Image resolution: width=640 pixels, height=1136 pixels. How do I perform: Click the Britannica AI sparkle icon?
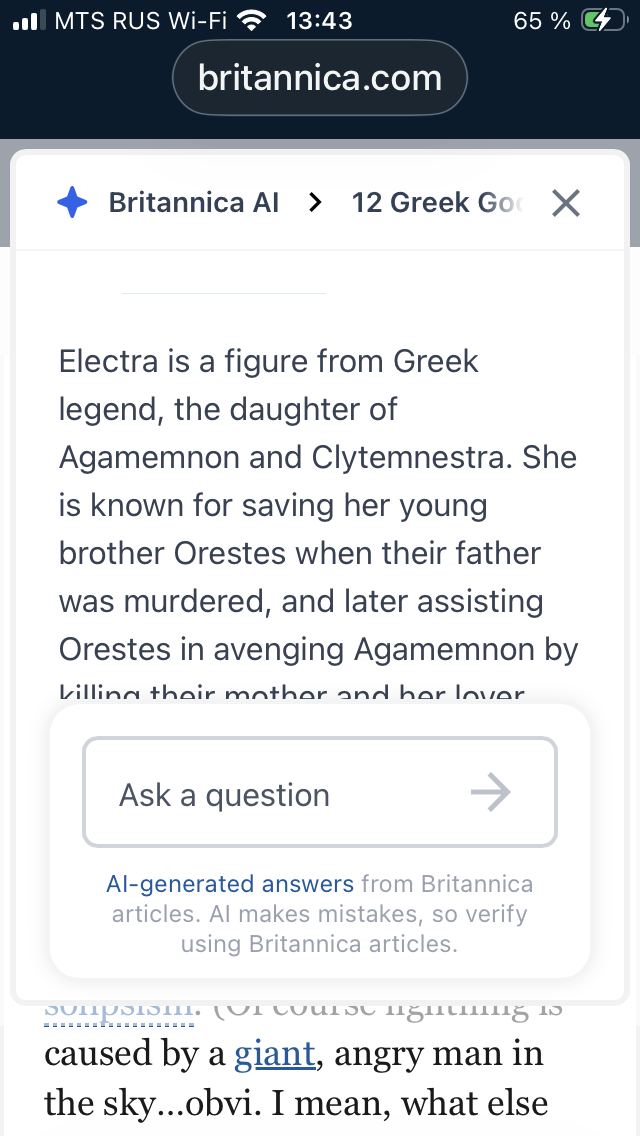pyautogui.click(x=73, y=203)
